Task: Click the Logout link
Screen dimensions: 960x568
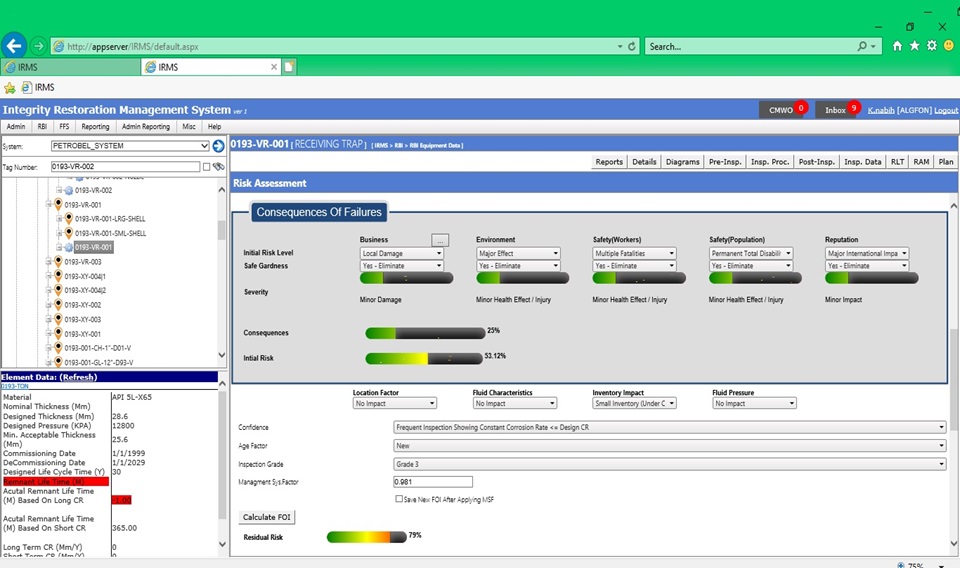Action: 945,110
